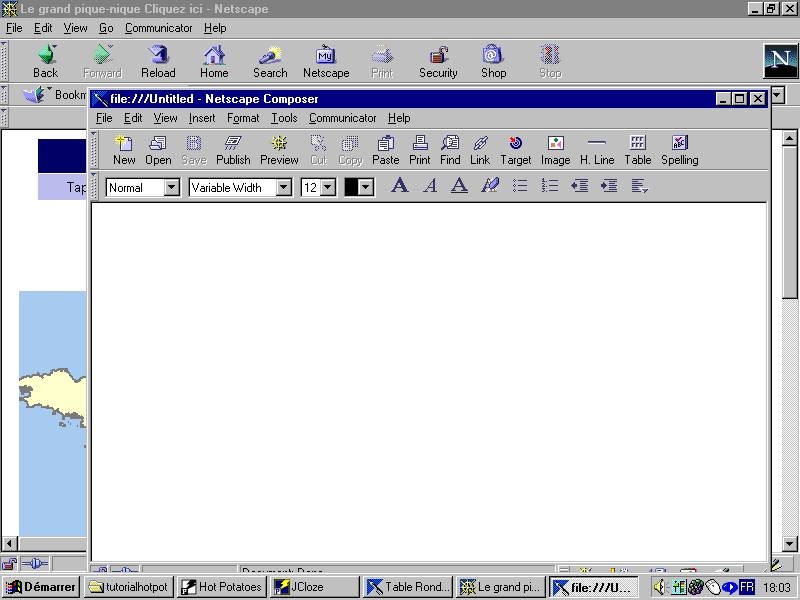Click Search in the Navigator toolbar
This screenshot has height=600, width=800.
(270, 61)
